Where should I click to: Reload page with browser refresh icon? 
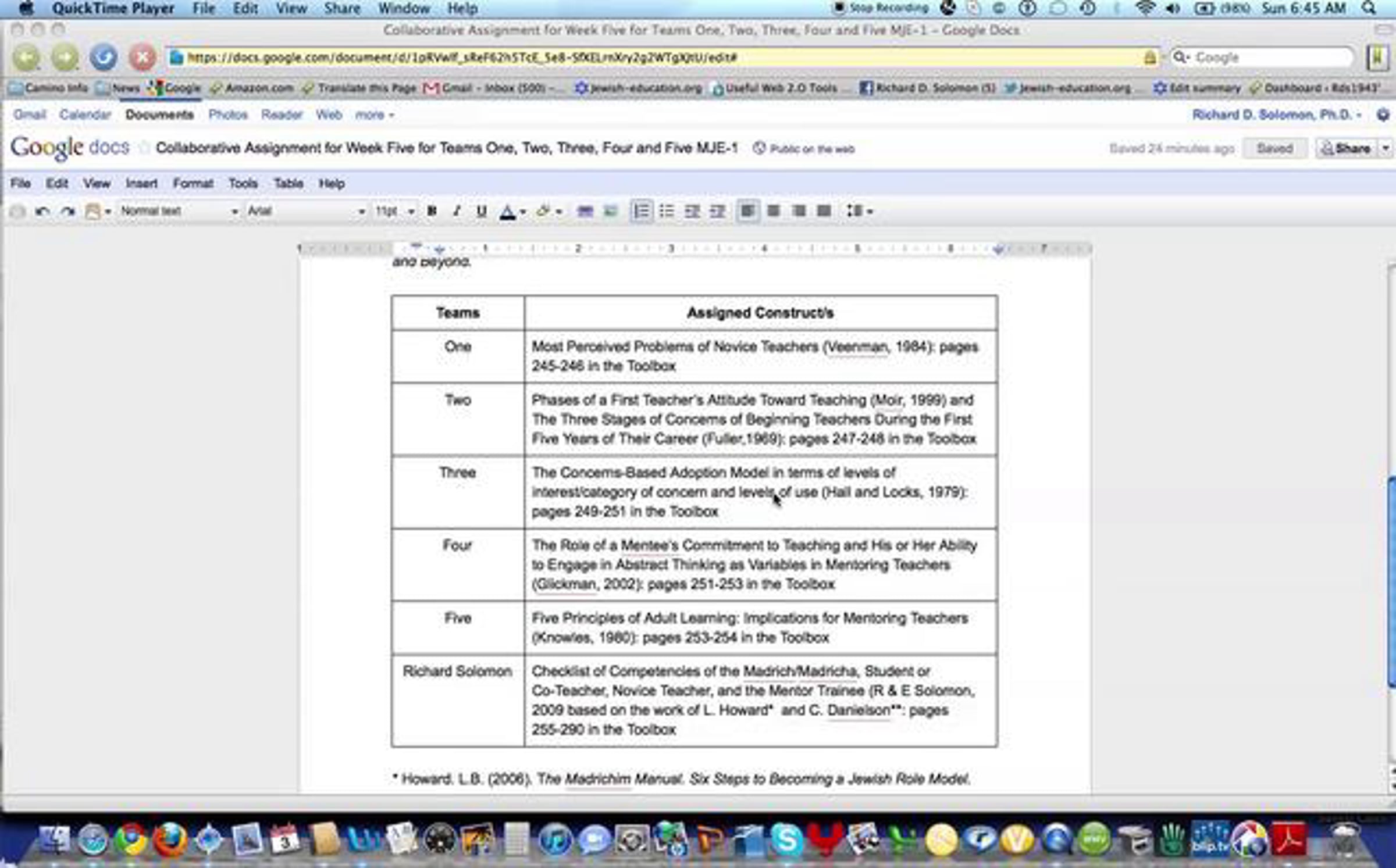[104, 57]
